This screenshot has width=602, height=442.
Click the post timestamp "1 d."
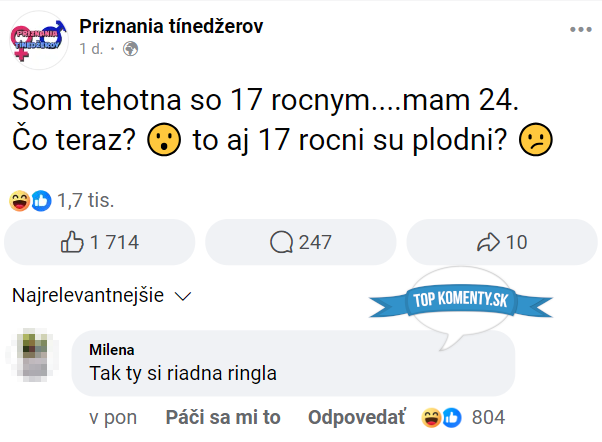coord(91,49)
